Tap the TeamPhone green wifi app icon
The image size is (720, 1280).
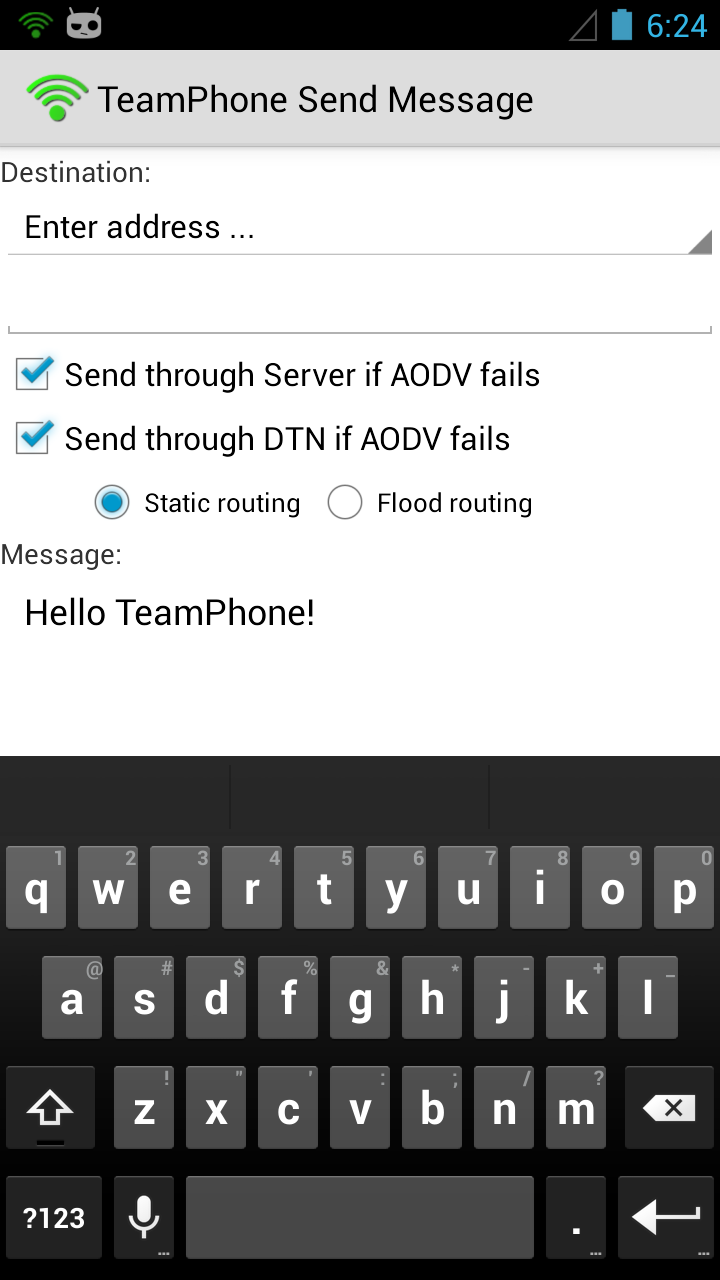pos(58,99)
